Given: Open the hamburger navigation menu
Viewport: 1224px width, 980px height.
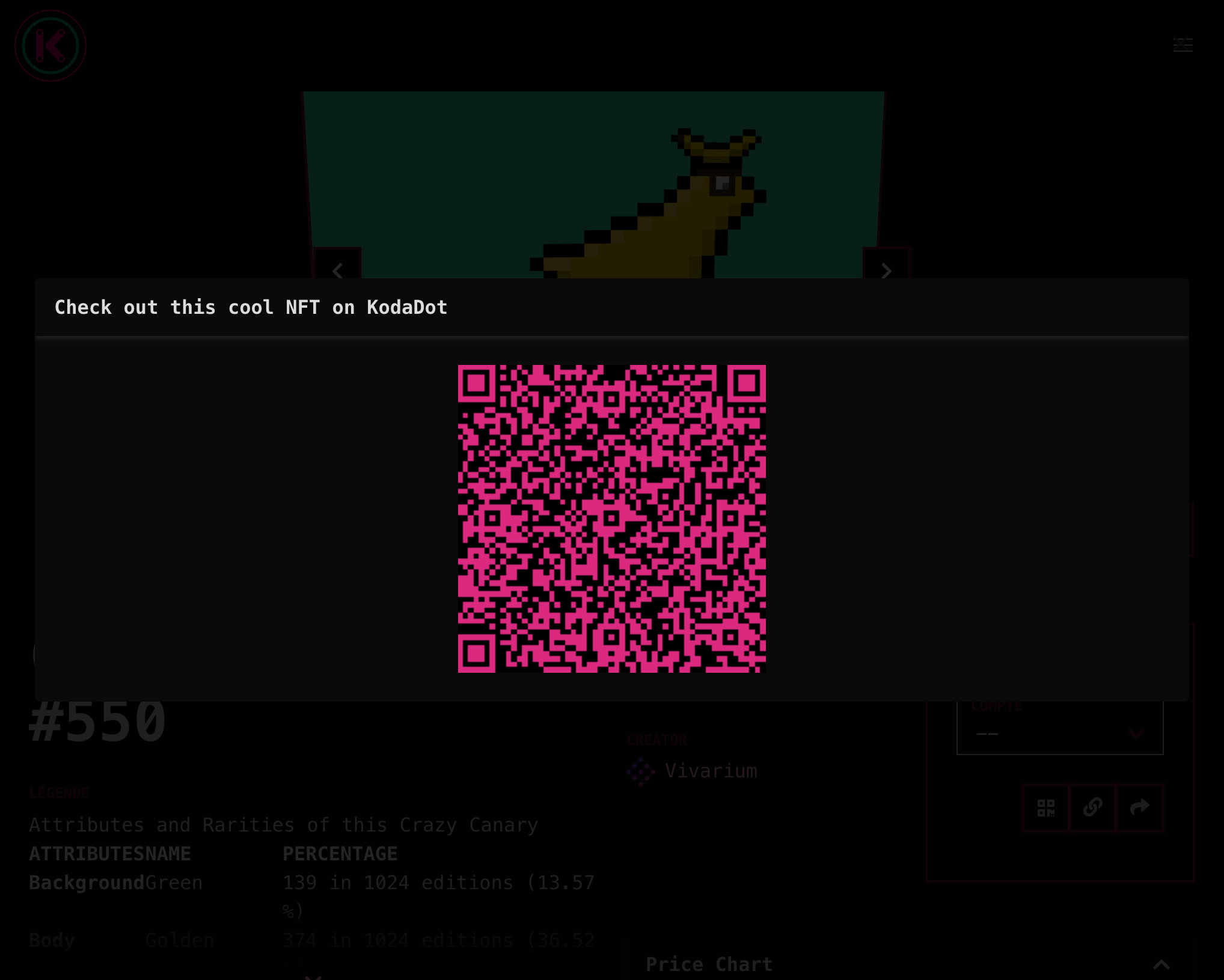Looking at the screenshot, I should coord(1183,44).
